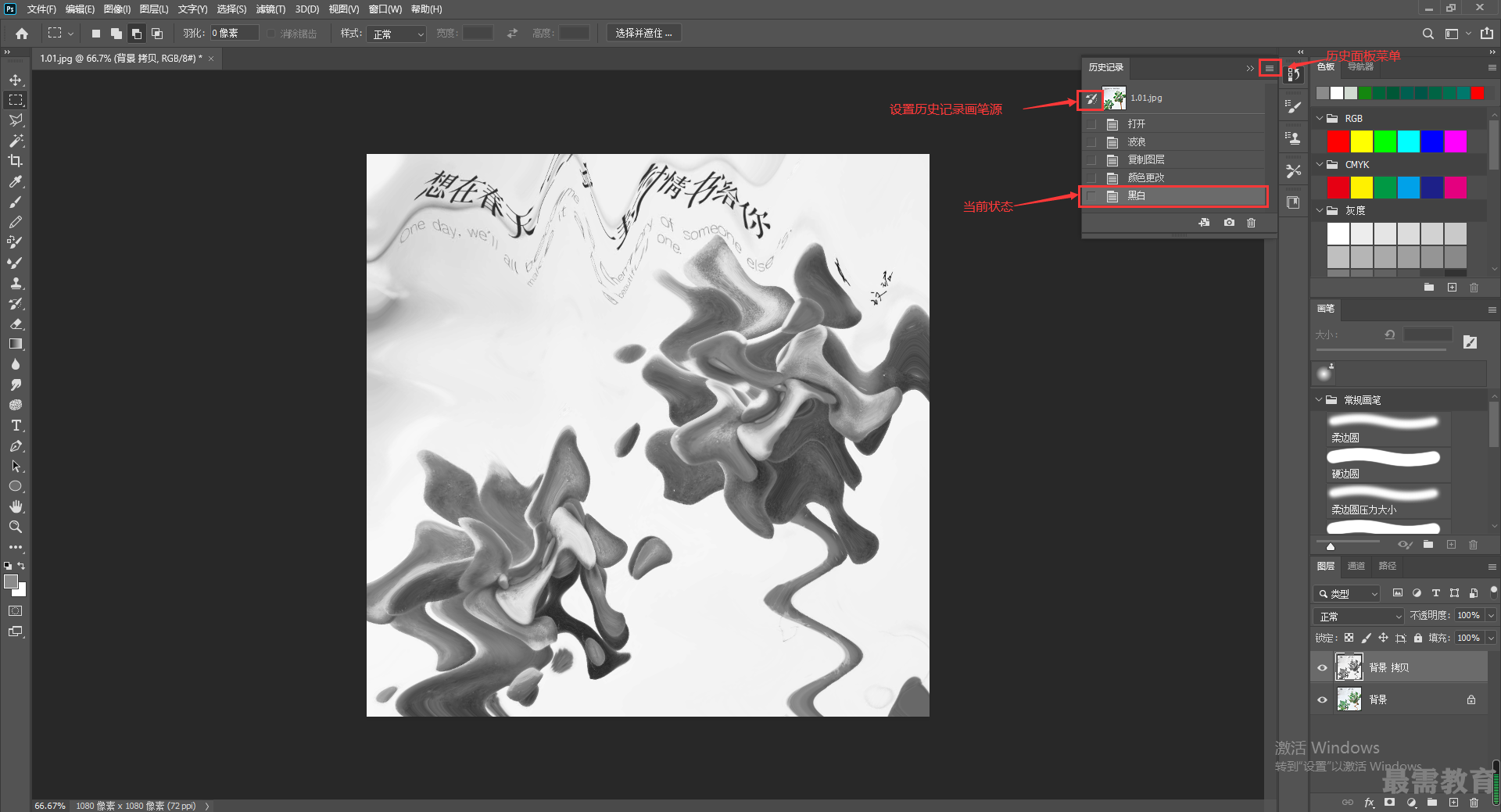Select the Zoom magnifier tool
Screen dimensions: 1501x812
pos(16,527)
